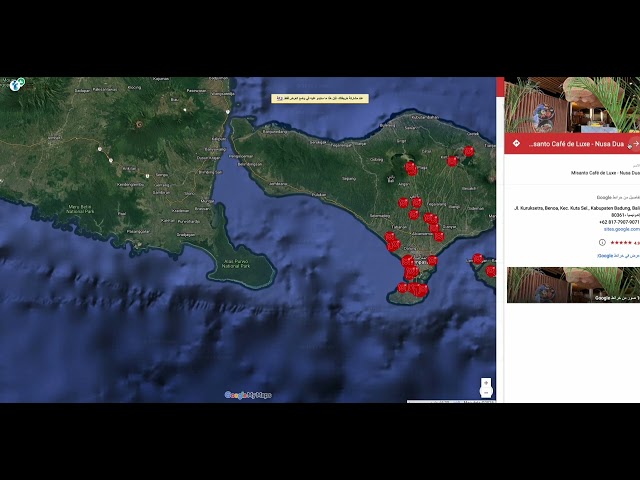Zoom out using the map minus button
Viewport: 640px width, 480px height.
pos(486,393)
